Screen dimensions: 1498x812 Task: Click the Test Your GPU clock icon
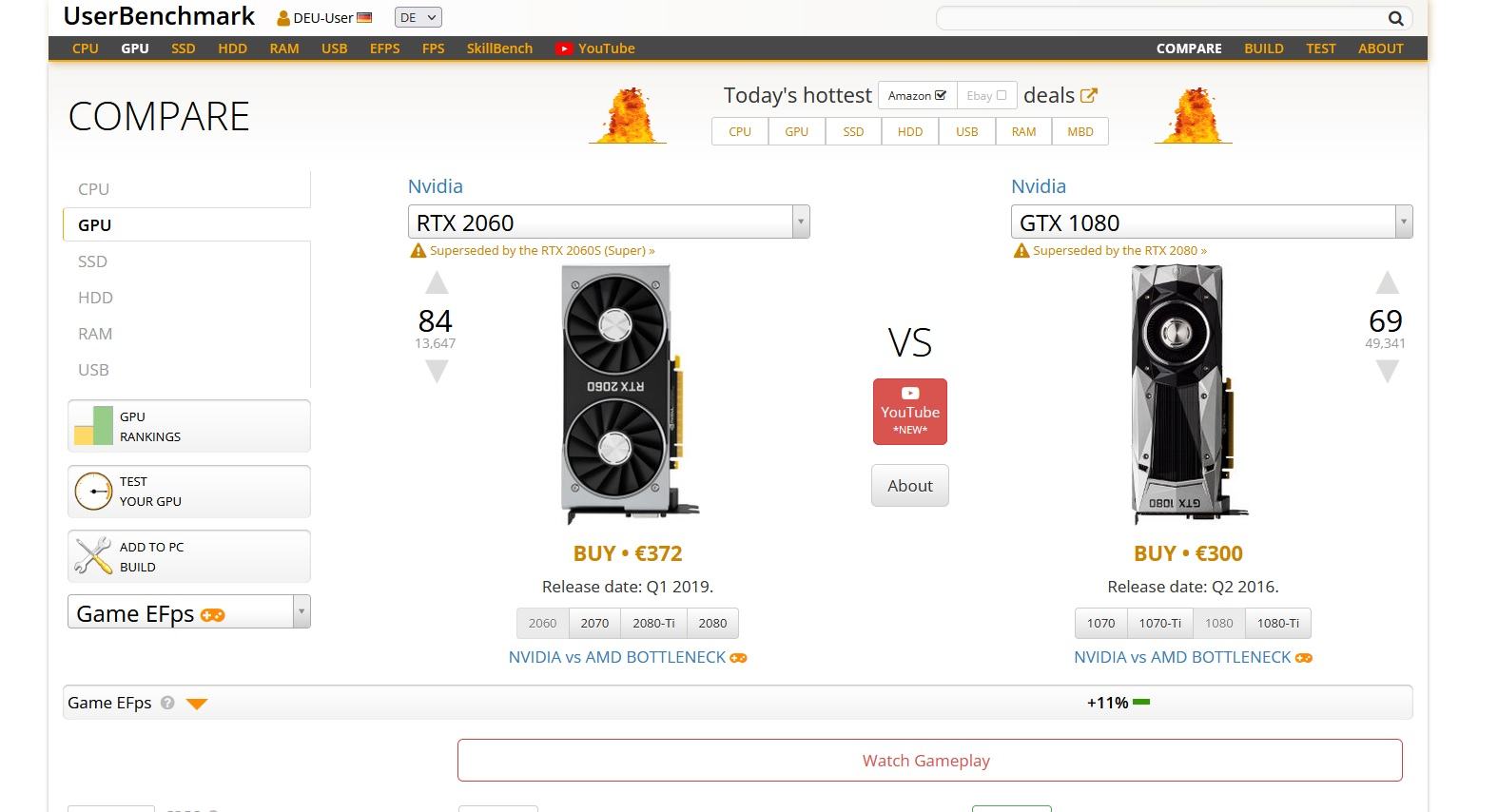(x=93, y=491)
